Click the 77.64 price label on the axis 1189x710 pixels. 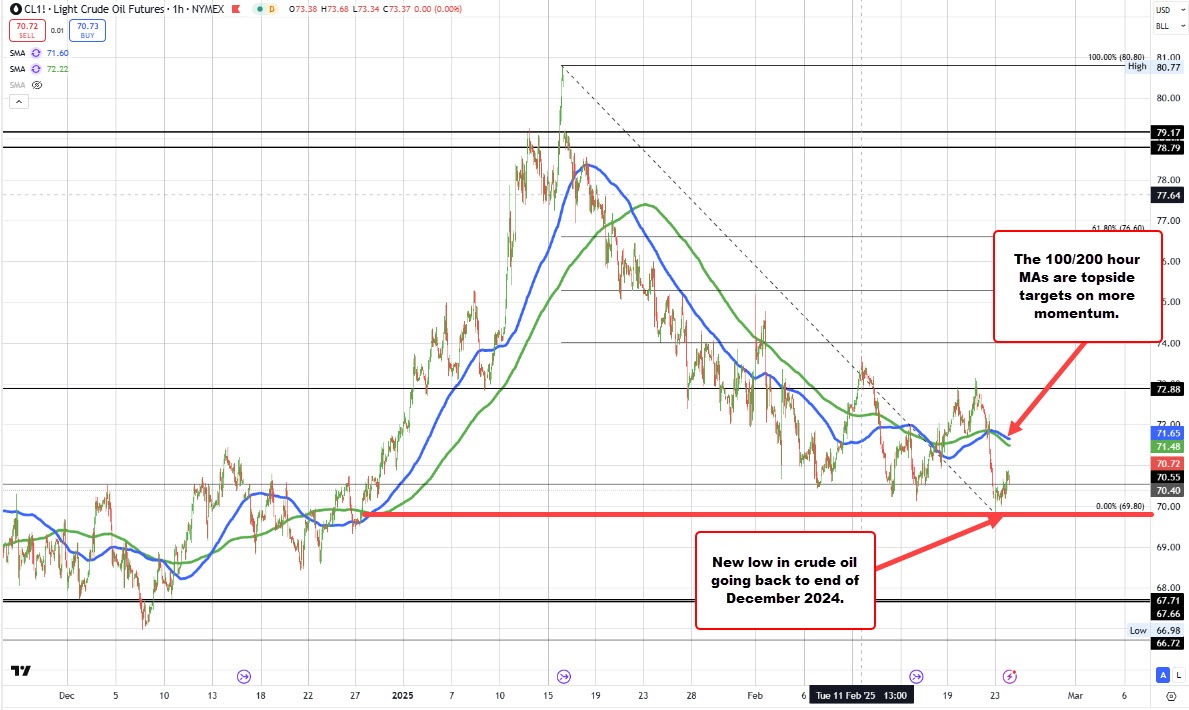(1168, 195)
